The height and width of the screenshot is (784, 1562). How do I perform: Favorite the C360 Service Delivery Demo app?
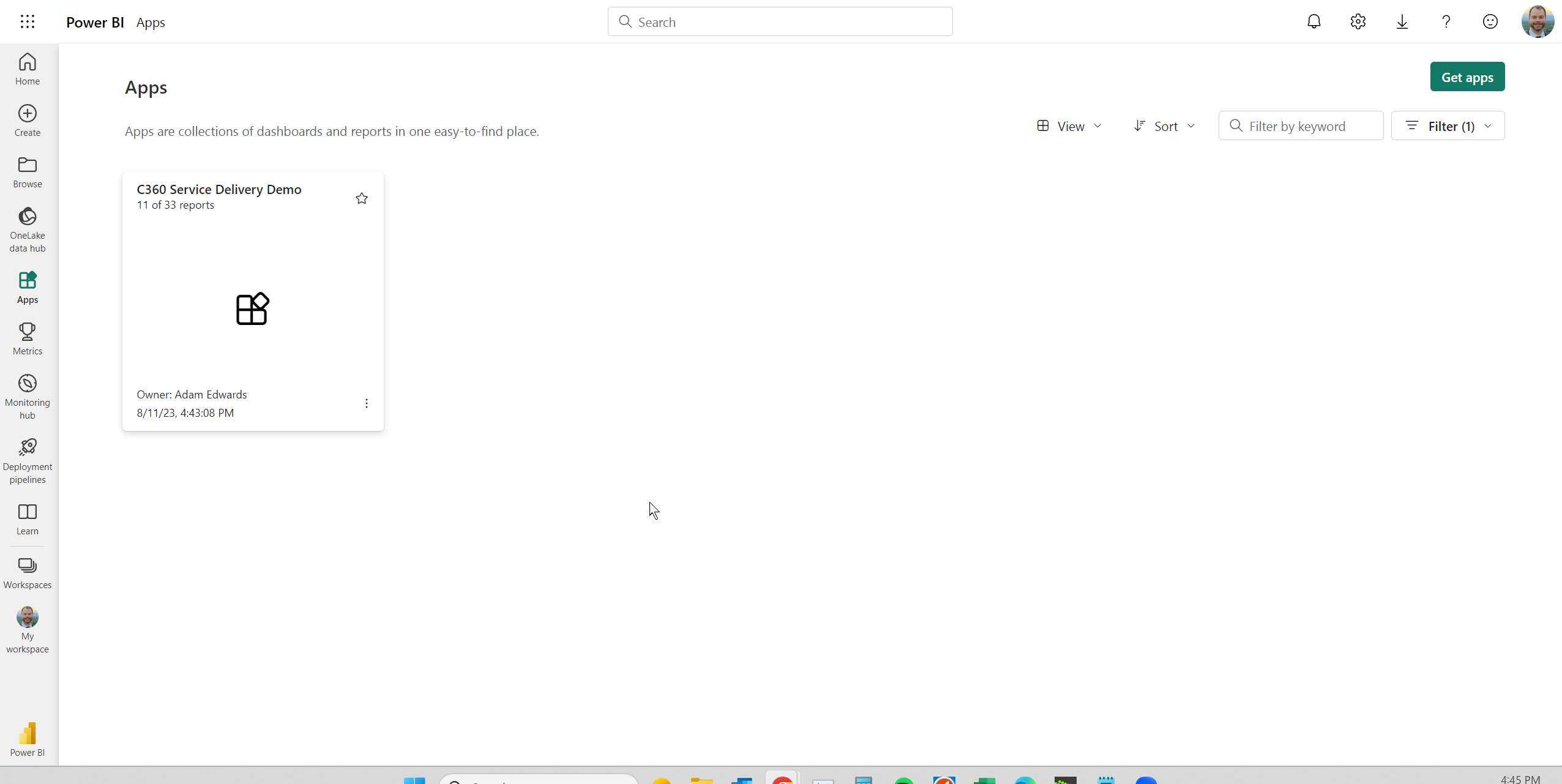click(362, 198)
